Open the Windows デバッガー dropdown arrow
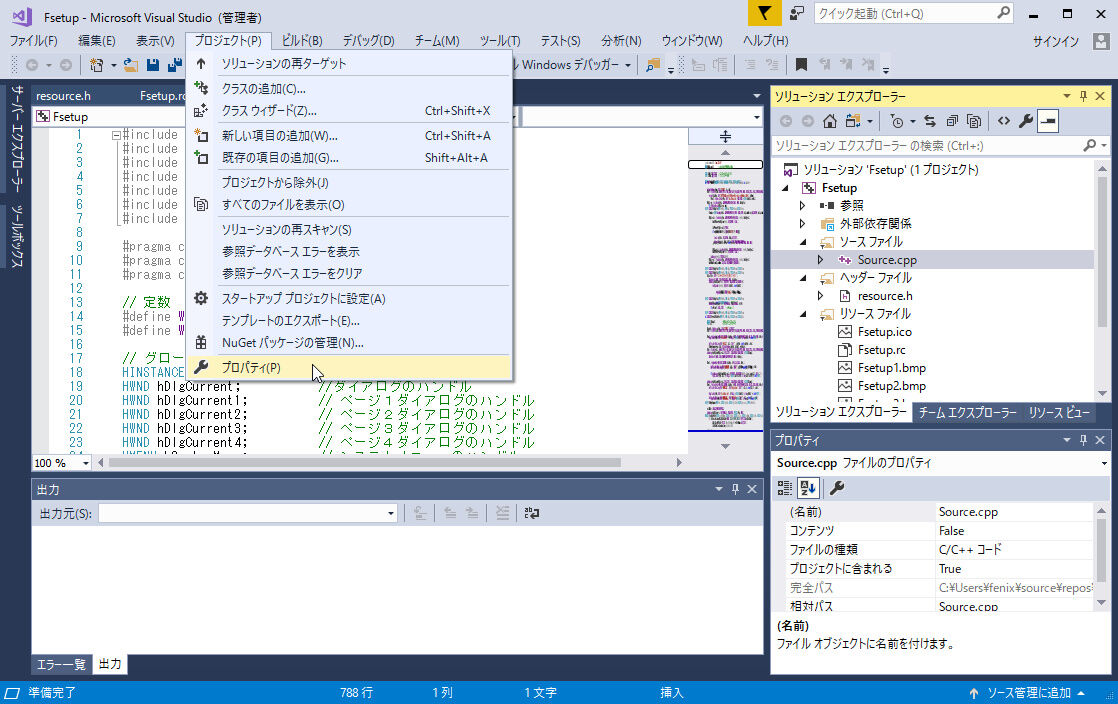 click(x=628, y=65)
